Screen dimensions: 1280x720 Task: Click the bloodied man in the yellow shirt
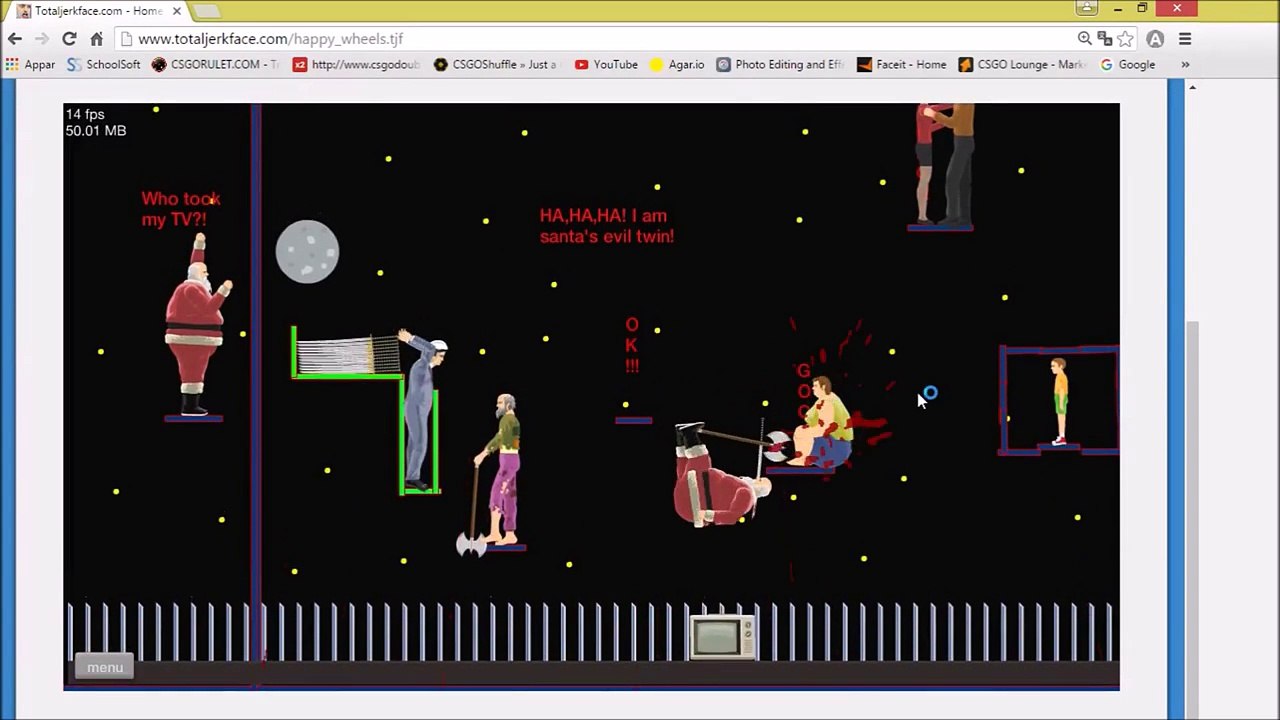pos(823,423)
